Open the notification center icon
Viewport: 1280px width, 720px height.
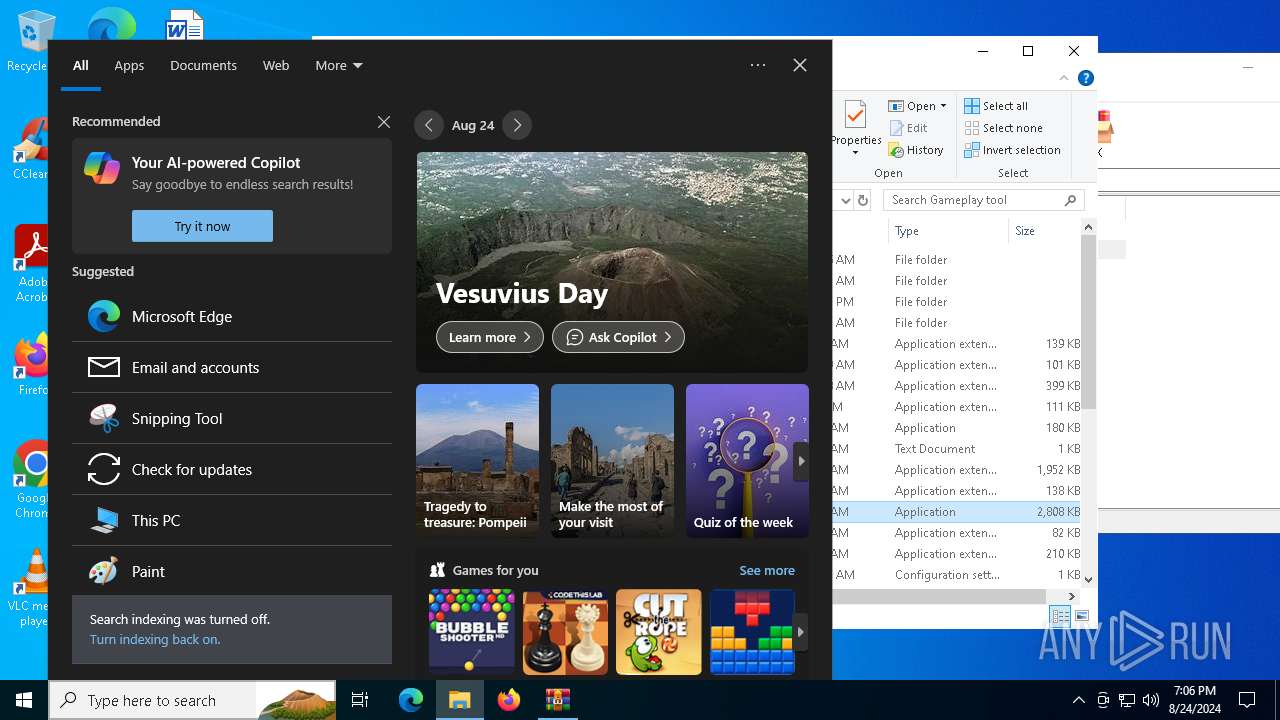[x=1248, y=700]
